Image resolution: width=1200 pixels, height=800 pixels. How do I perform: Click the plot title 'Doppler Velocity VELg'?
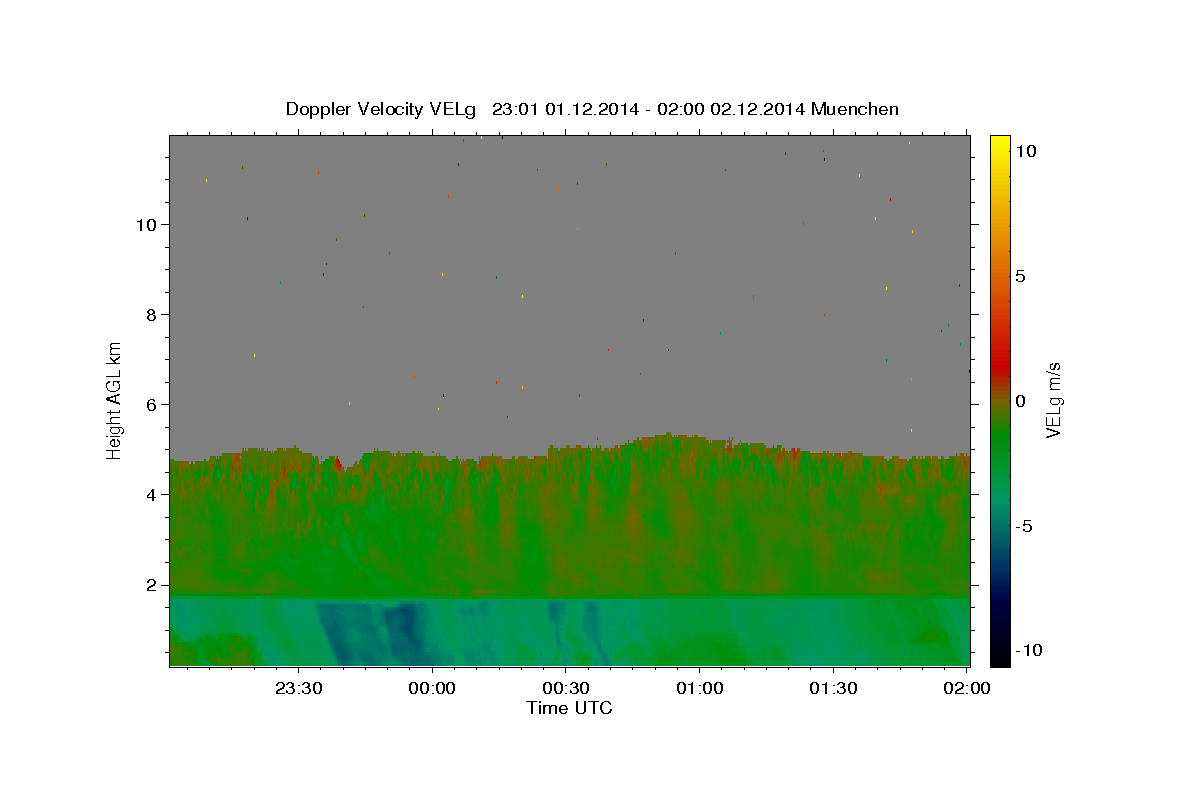point(382,109)
